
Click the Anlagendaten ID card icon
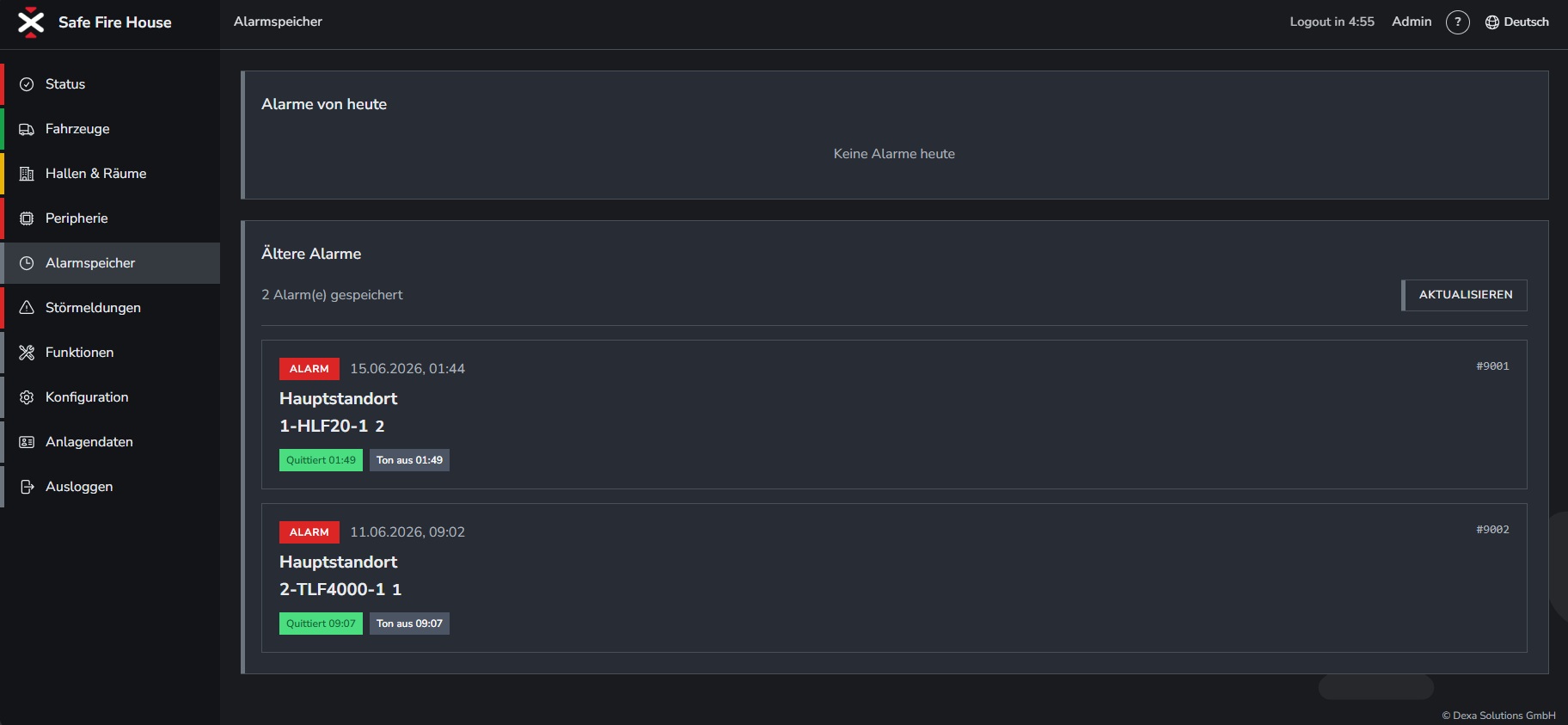pyautogui.click(x=27, y=442)
